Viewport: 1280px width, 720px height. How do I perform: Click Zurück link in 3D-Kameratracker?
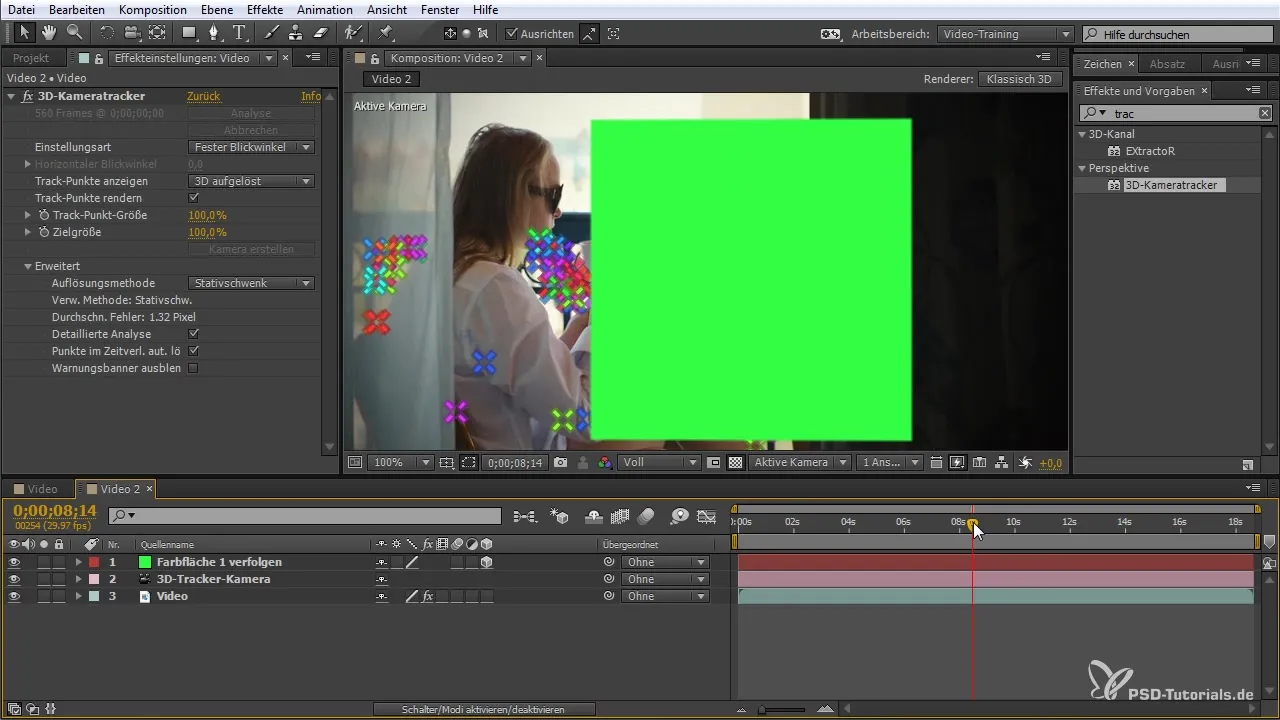click(x=204, y=96)
